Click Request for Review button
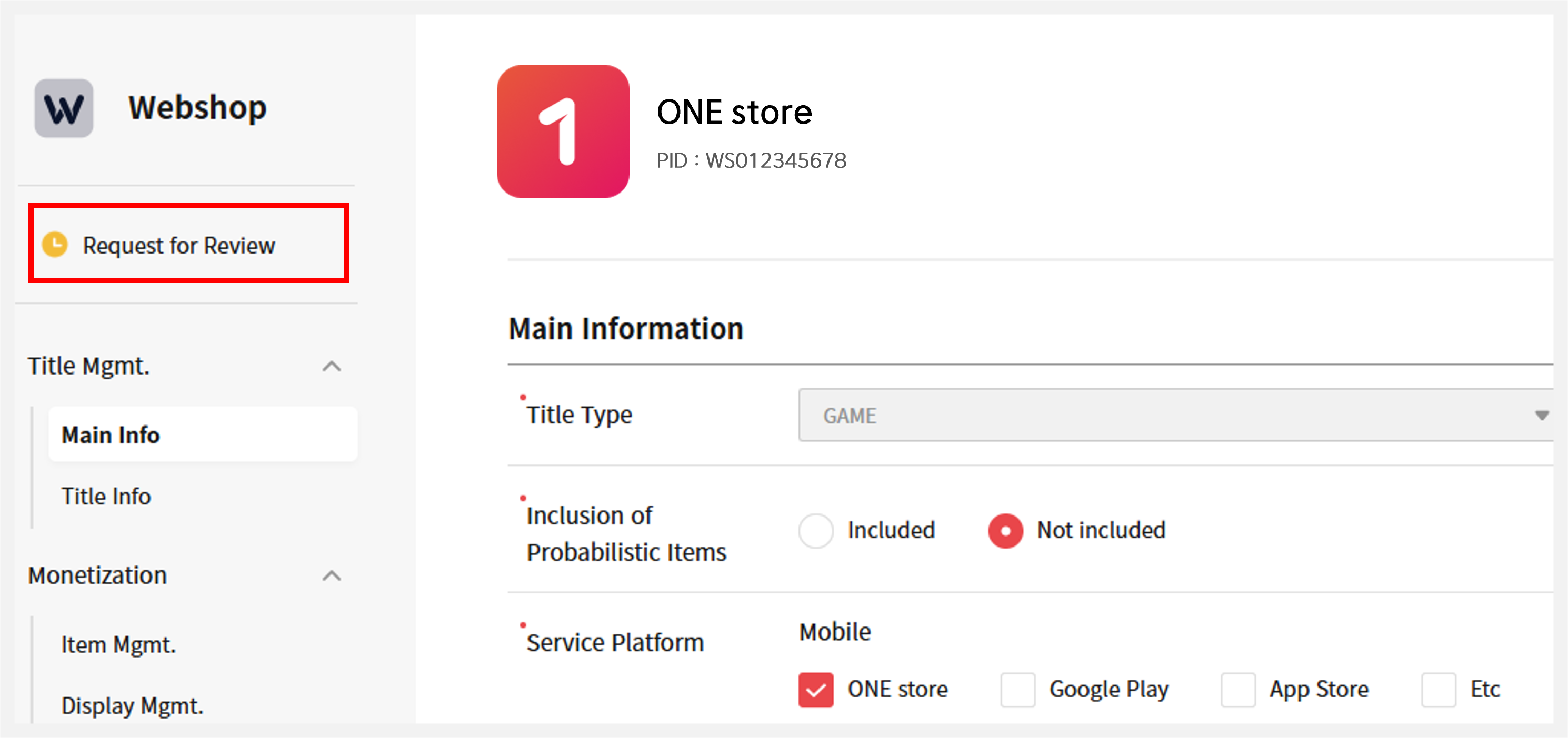This screenshot has height=738, width=1568. (179, 245)
